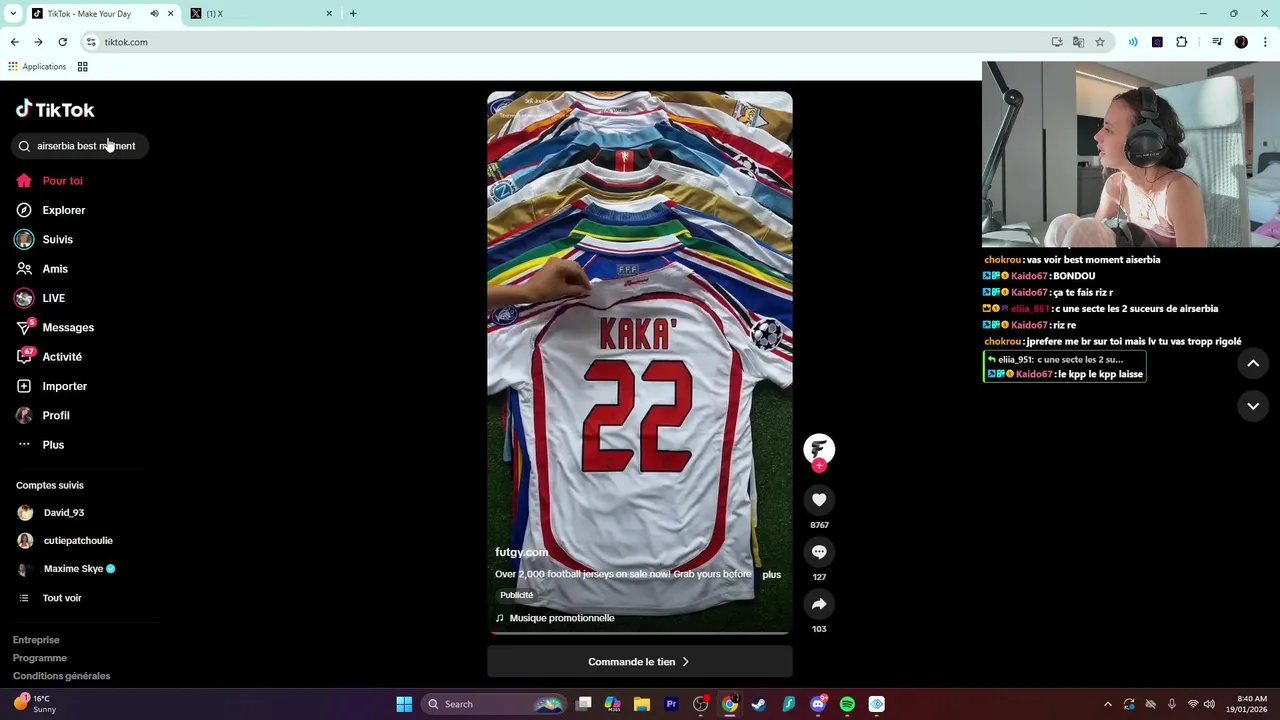
Task: View site information icon in address bar
Action: coord(91,42)
